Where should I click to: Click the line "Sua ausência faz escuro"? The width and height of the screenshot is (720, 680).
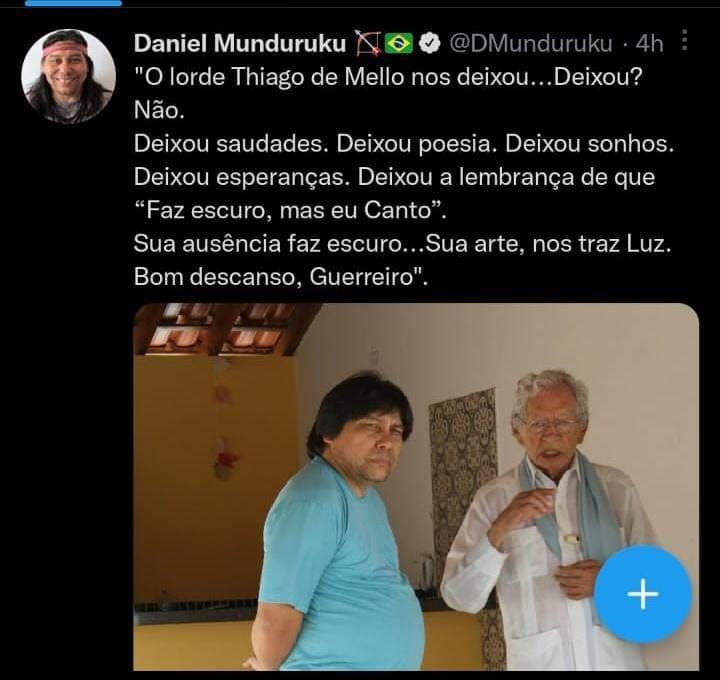[x=403, y=244]
